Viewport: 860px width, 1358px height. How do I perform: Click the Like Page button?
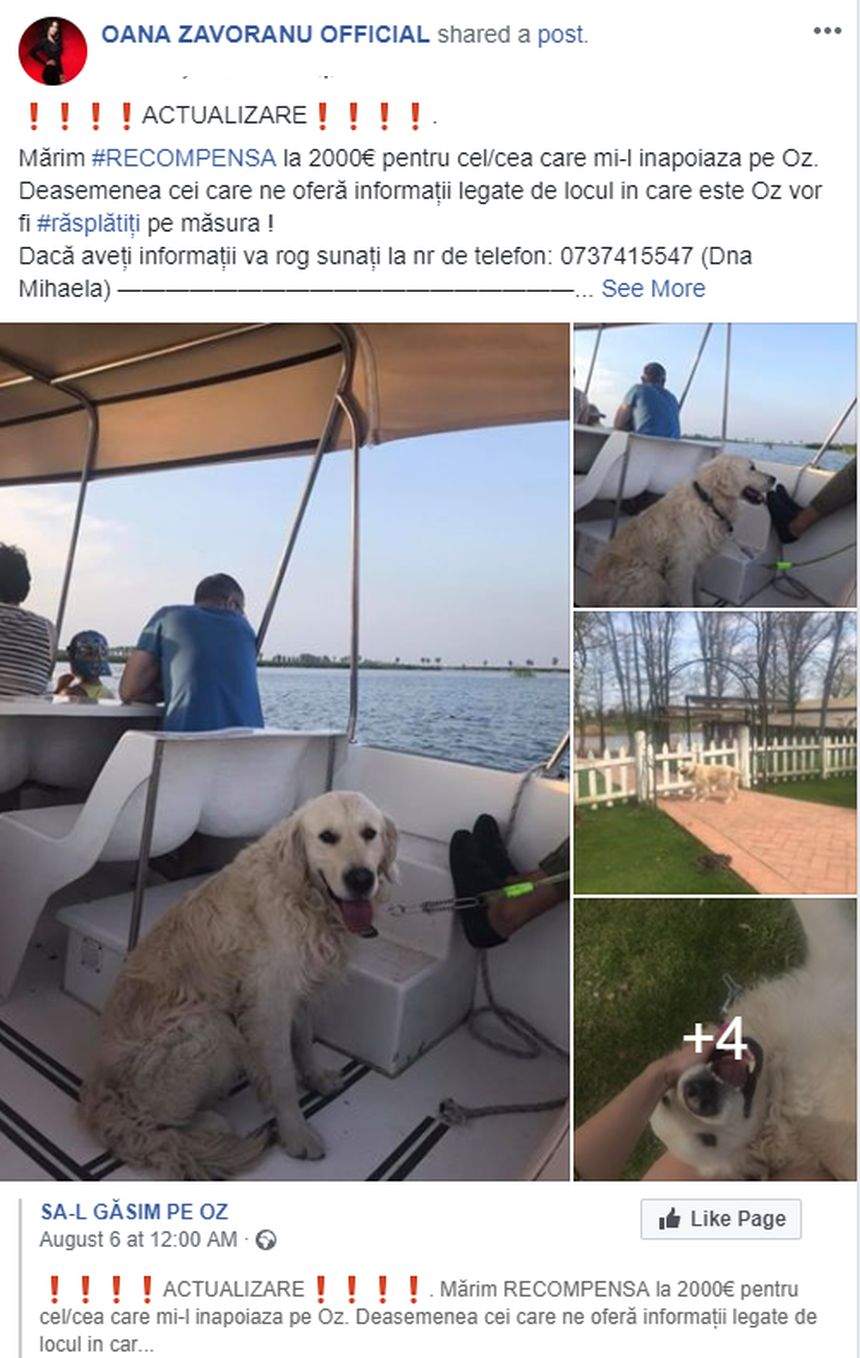coord(721,1219)
